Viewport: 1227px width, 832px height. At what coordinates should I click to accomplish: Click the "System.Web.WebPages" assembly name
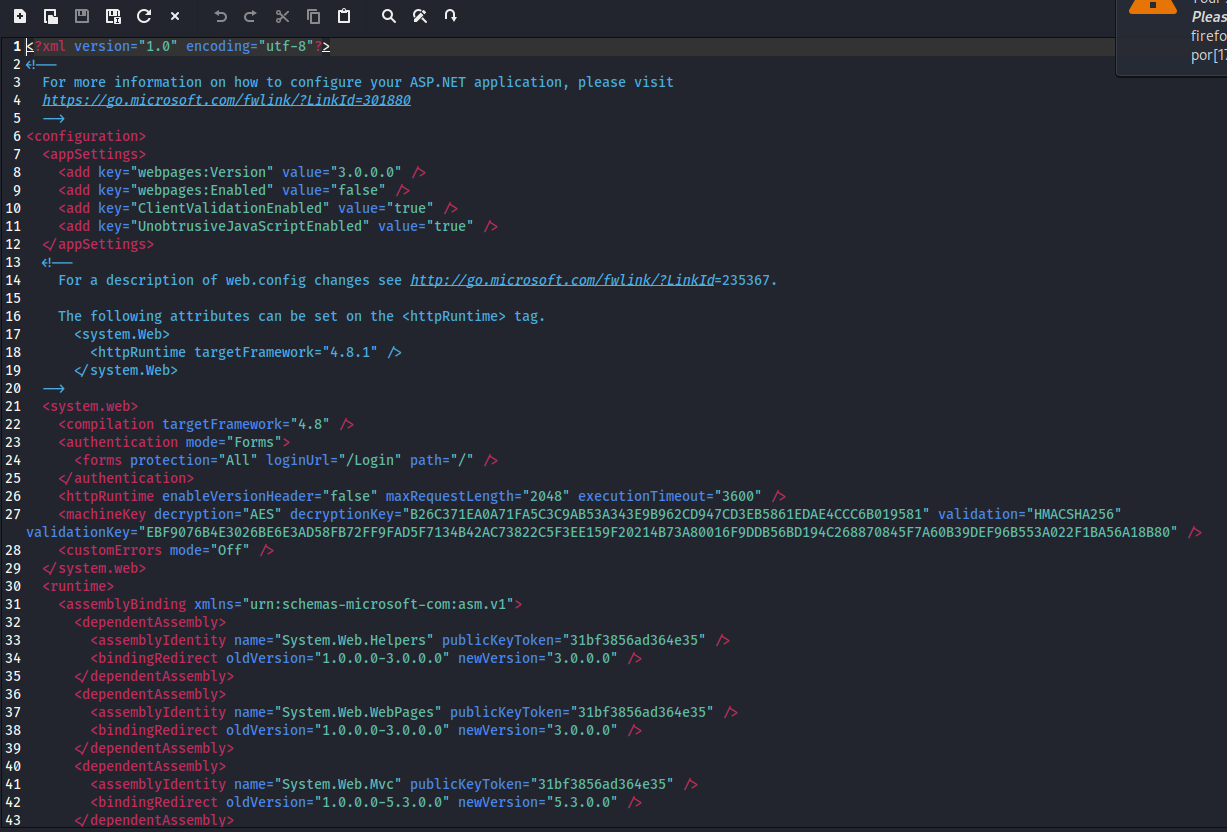pyautogui.click(x=358, y=712)
